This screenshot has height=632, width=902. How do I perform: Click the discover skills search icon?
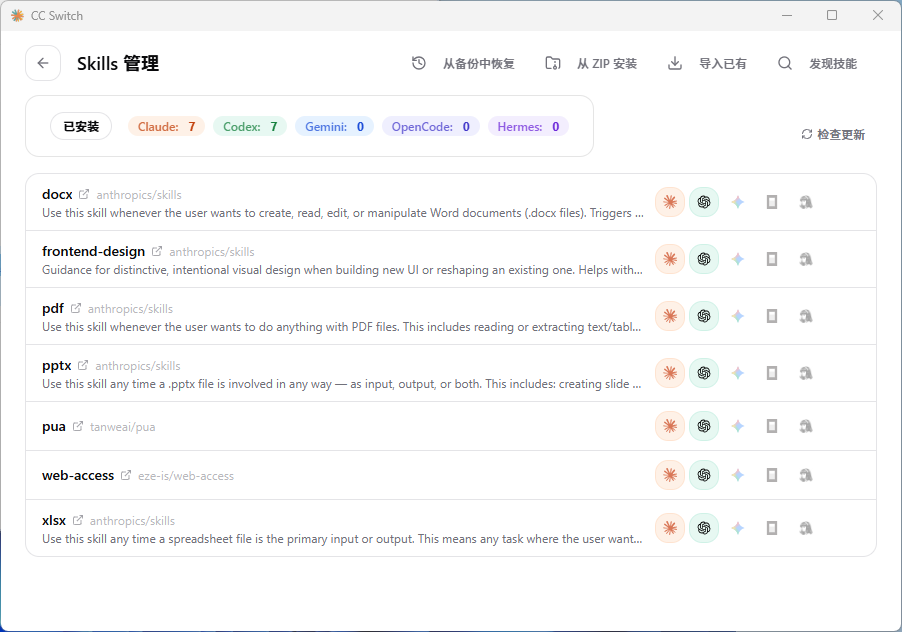785,63
